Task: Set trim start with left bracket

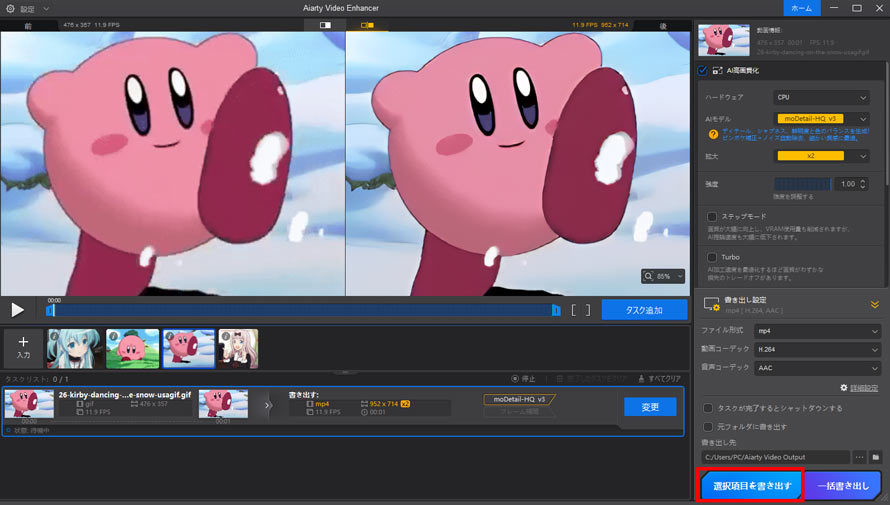Action: click(574, 310)
